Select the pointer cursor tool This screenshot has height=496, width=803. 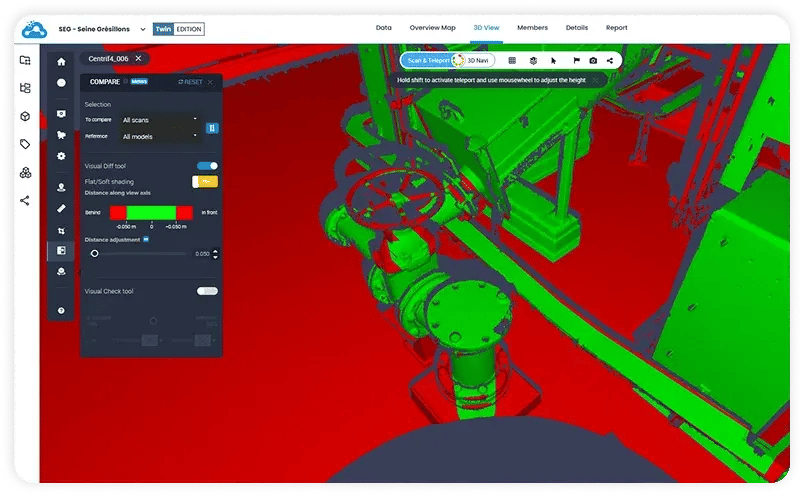tap(554, 60)
